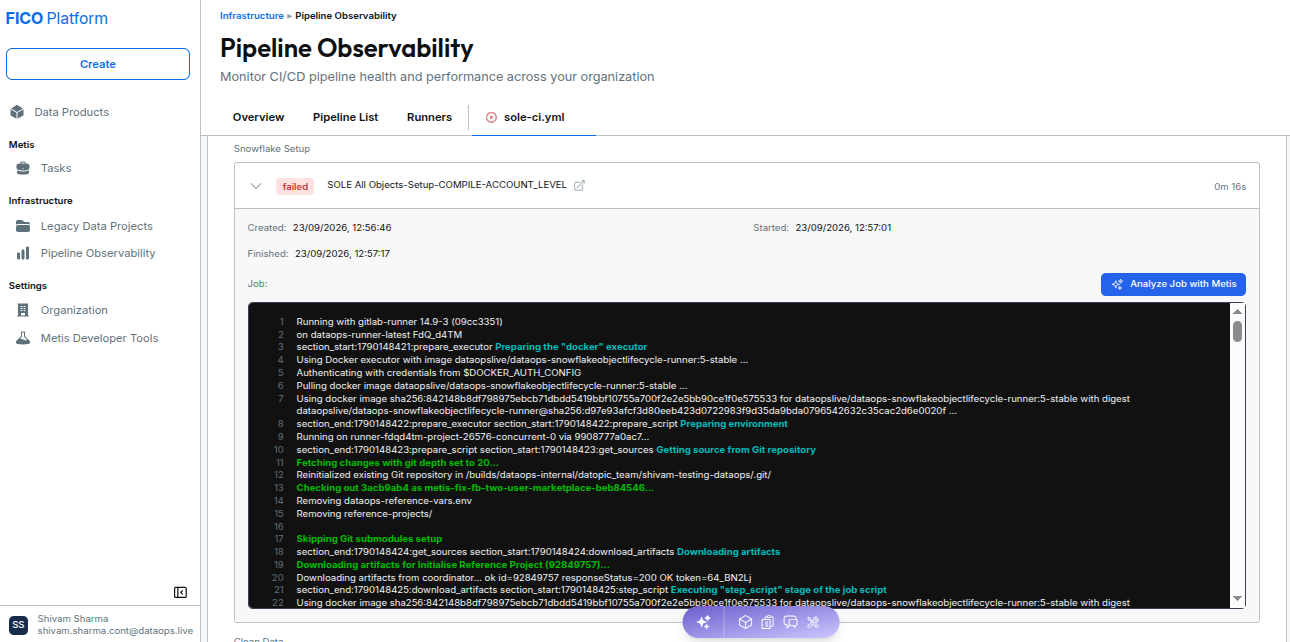1290x642 pixels.
Task: Click the Legacy Data Projects folder icon
Action: pyautogui.click(x=23, y=226)
